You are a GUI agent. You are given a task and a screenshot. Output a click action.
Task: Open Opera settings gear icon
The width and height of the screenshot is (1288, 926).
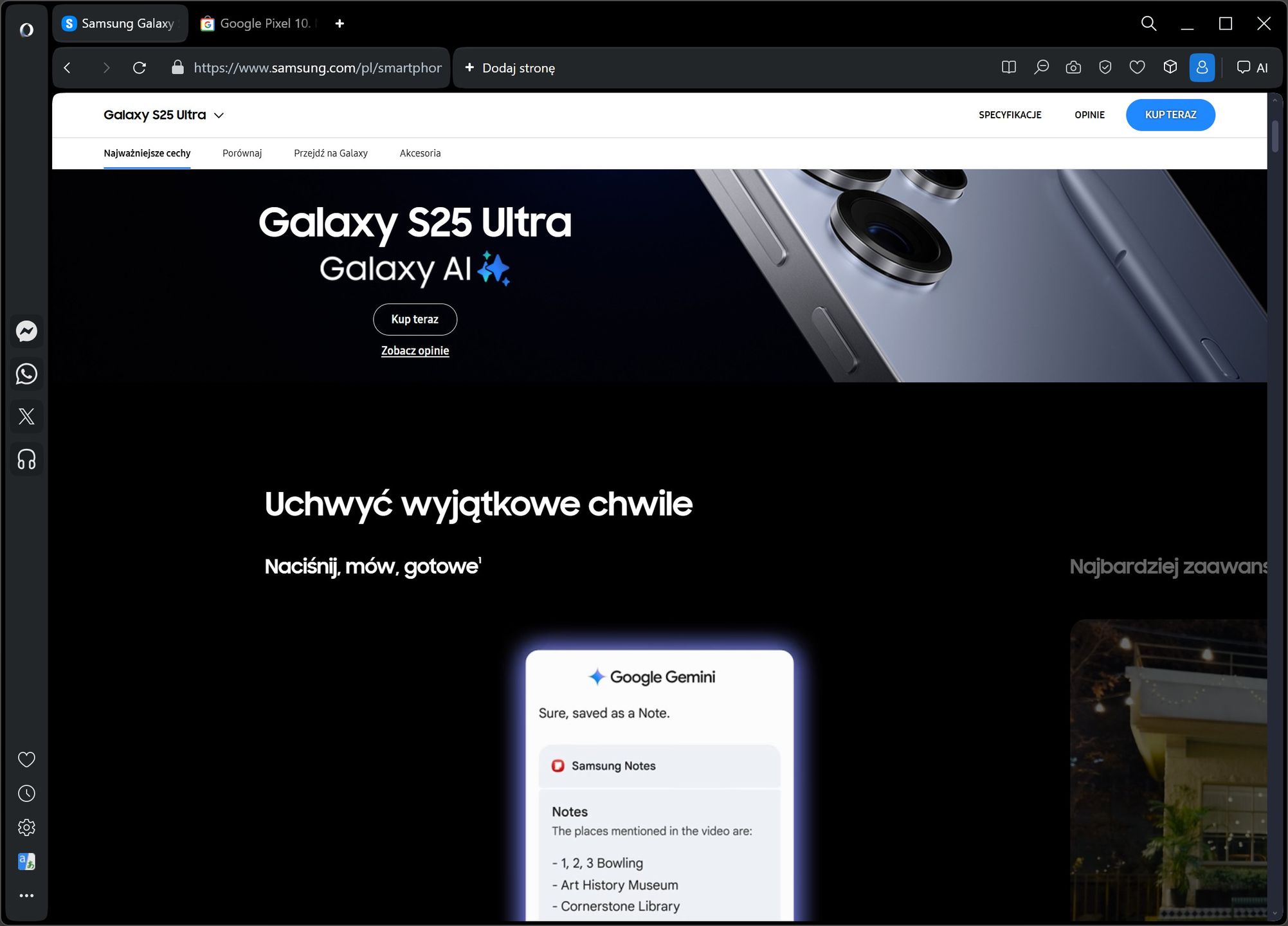(x=26, y=828)
